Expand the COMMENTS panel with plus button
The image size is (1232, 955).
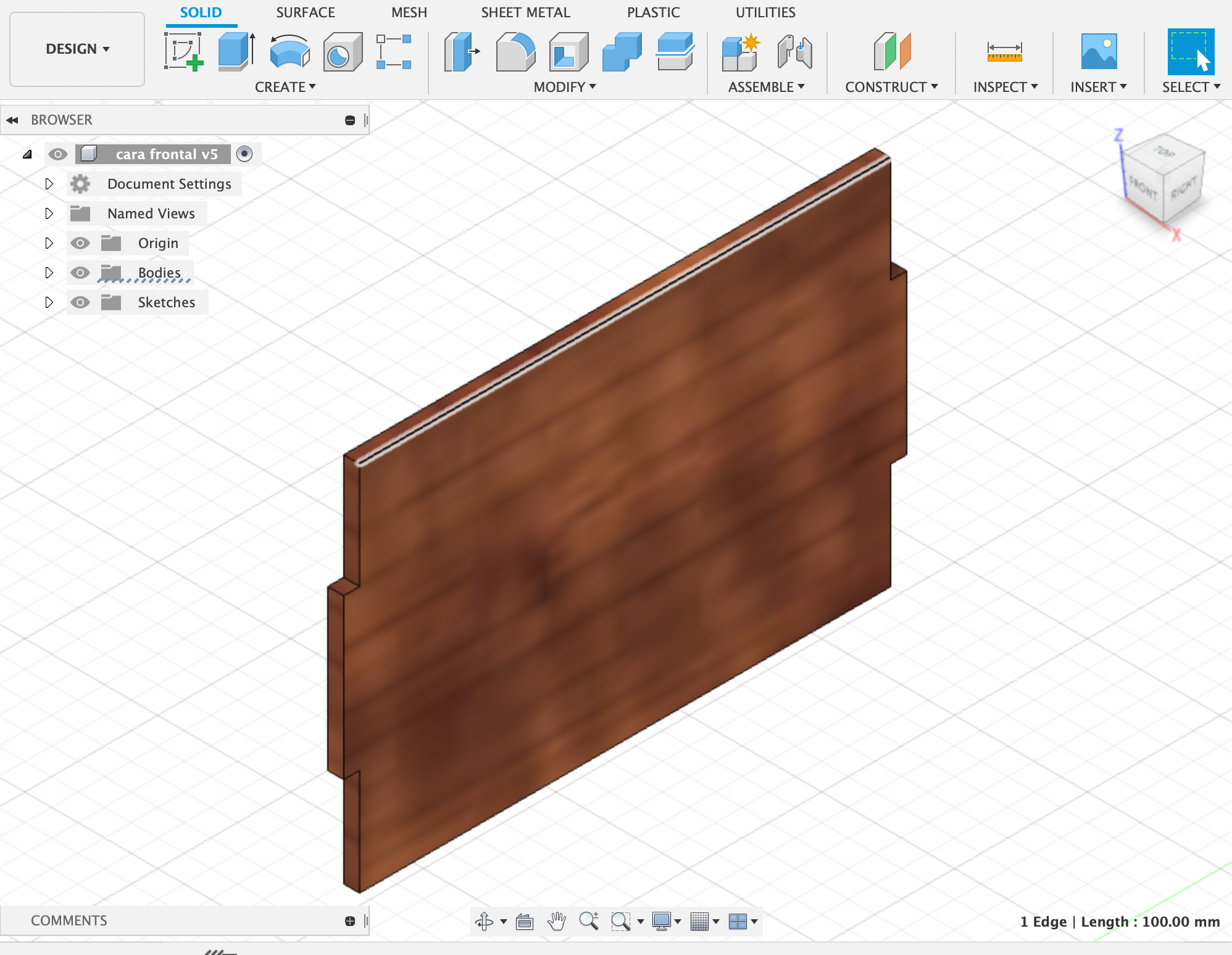pyautogui.click(x=350, y=921)
